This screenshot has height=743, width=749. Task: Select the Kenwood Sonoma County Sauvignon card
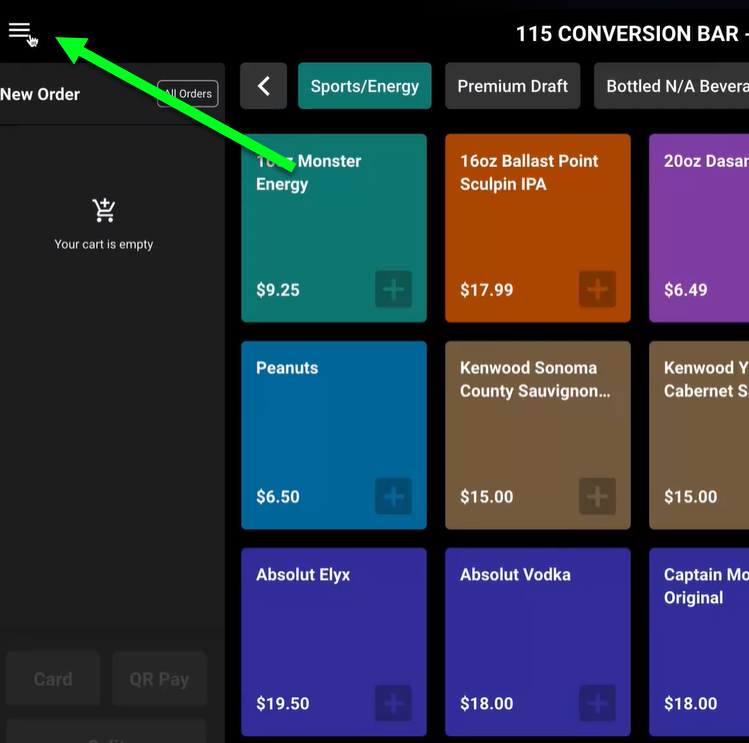538,435
